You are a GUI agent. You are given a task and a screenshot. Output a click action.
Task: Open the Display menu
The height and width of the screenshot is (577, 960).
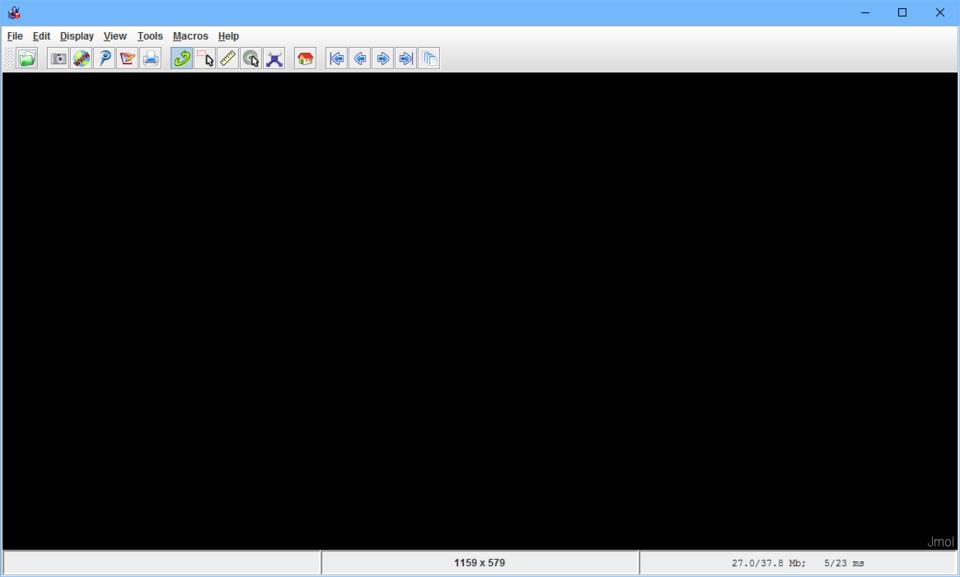point(76,36)
